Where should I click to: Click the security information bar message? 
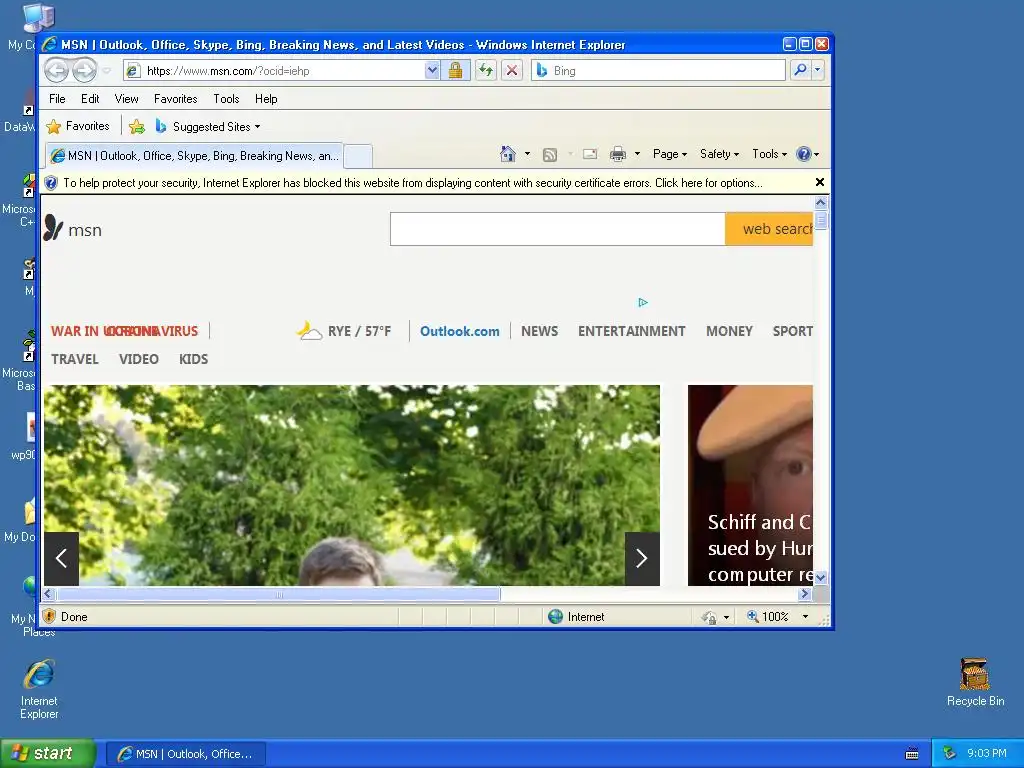coord(413,183)
